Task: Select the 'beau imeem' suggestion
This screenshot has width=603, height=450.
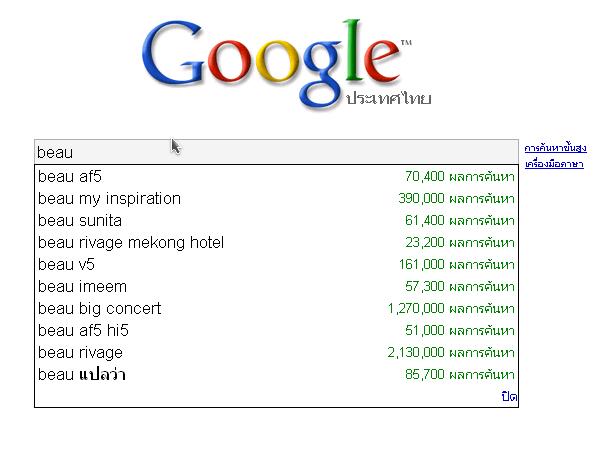Action: [276, 286]
